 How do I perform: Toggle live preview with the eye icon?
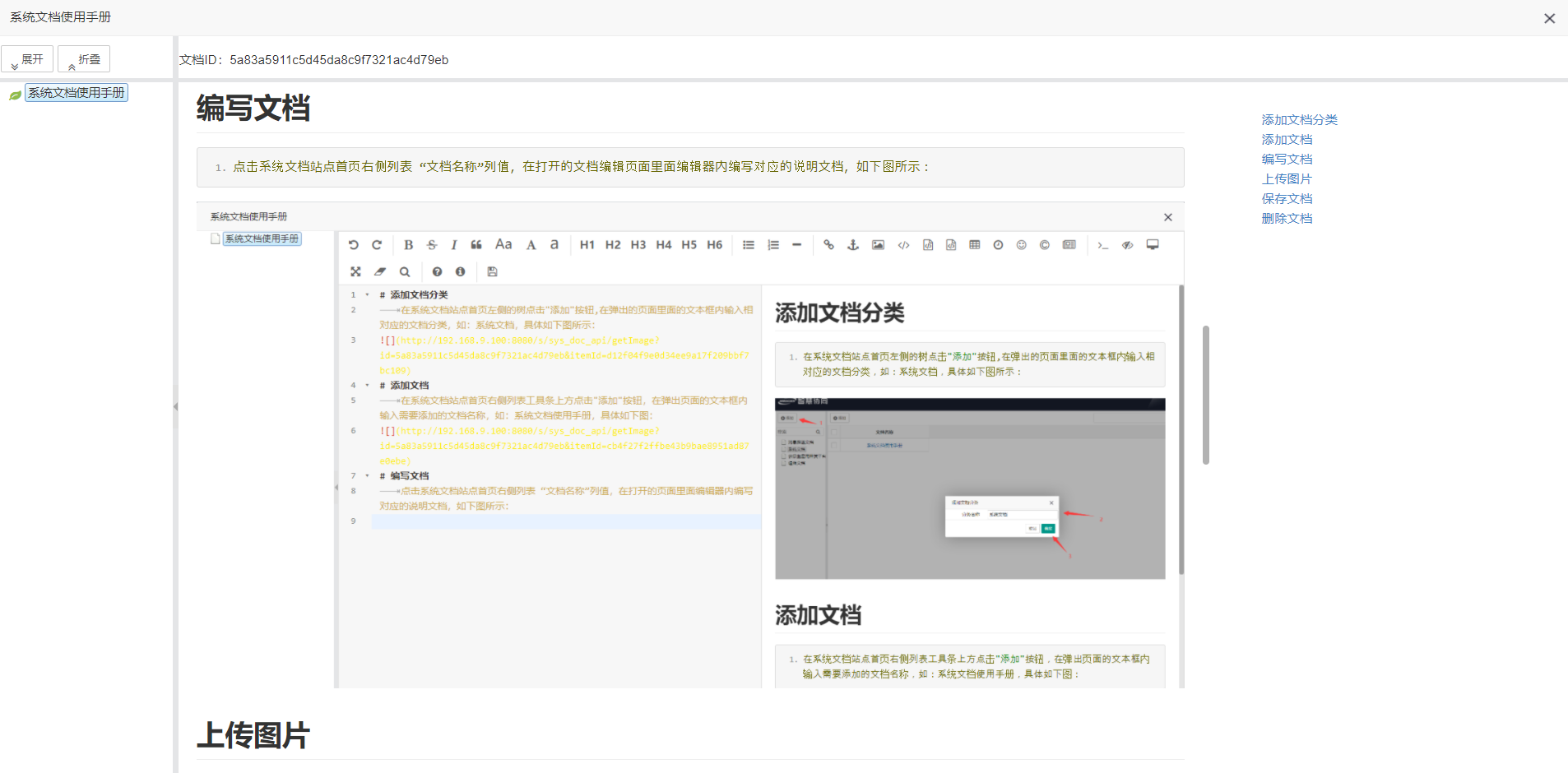pyautogui.click(x=1128, y=245)
